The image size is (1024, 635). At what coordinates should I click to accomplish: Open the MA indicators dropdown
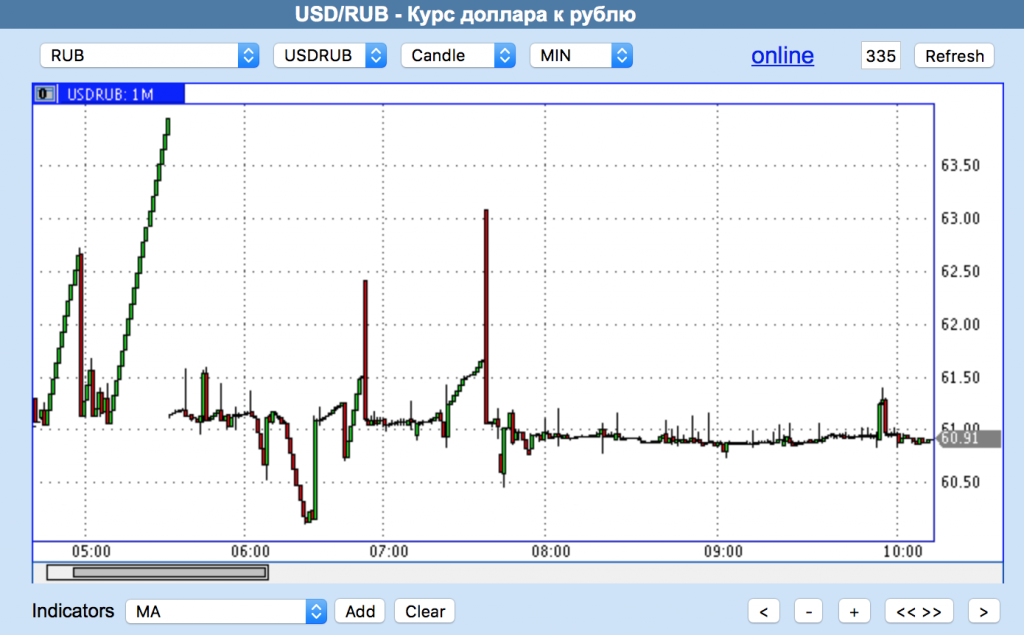[226, 611]
